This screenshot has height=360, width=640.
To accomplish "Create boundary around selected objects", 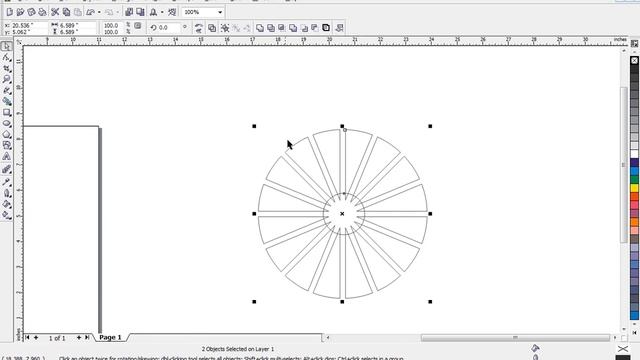I will pos(326,28).
